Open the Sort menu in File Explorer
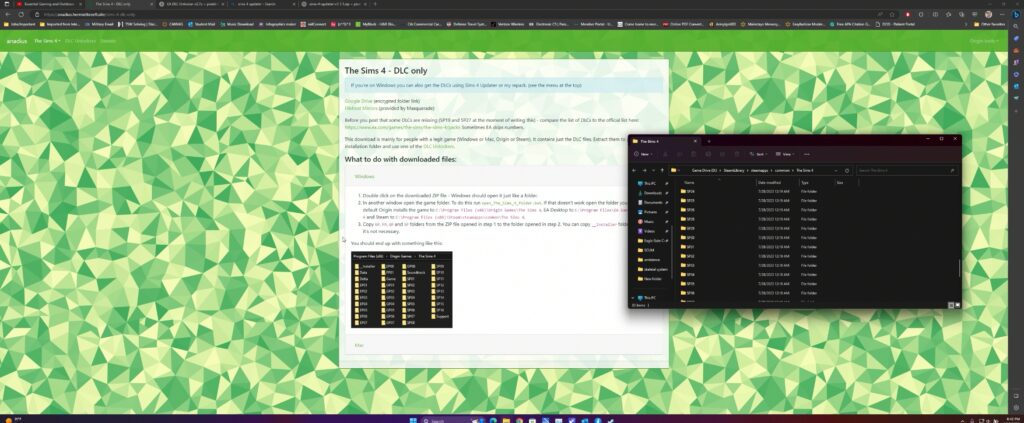The width and height of the screenshot is (1024, 423). click(761, 154)
